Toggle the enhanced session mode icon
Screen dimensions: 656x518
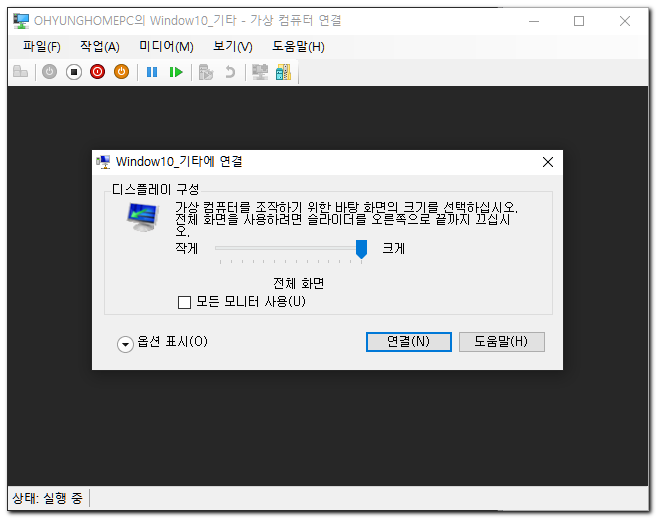260,72
